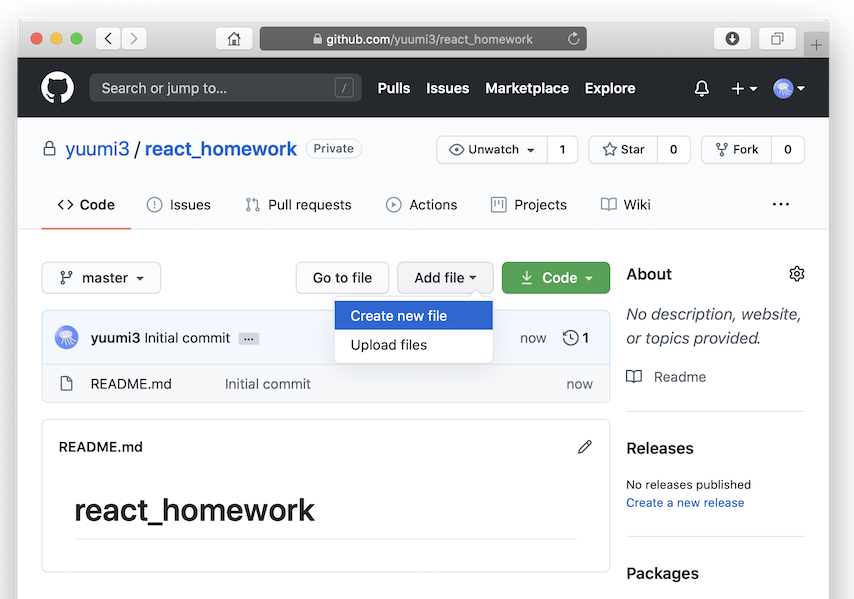Open Issues in the top navigation
The height and width of the screenshot is (599, 854).
(x=447, y=88)
